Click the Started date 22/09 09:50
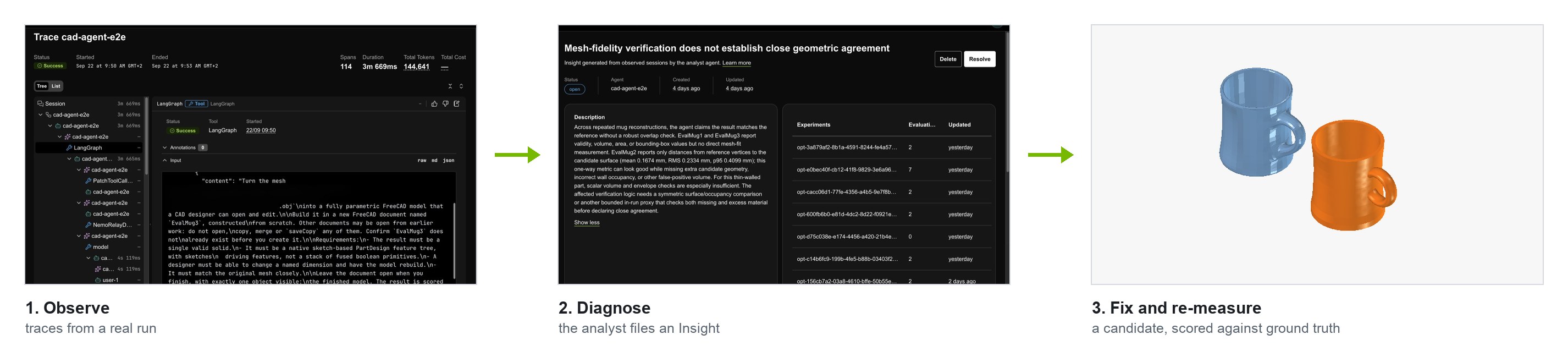The image size is (1568, 362). [x=261, y=130]
